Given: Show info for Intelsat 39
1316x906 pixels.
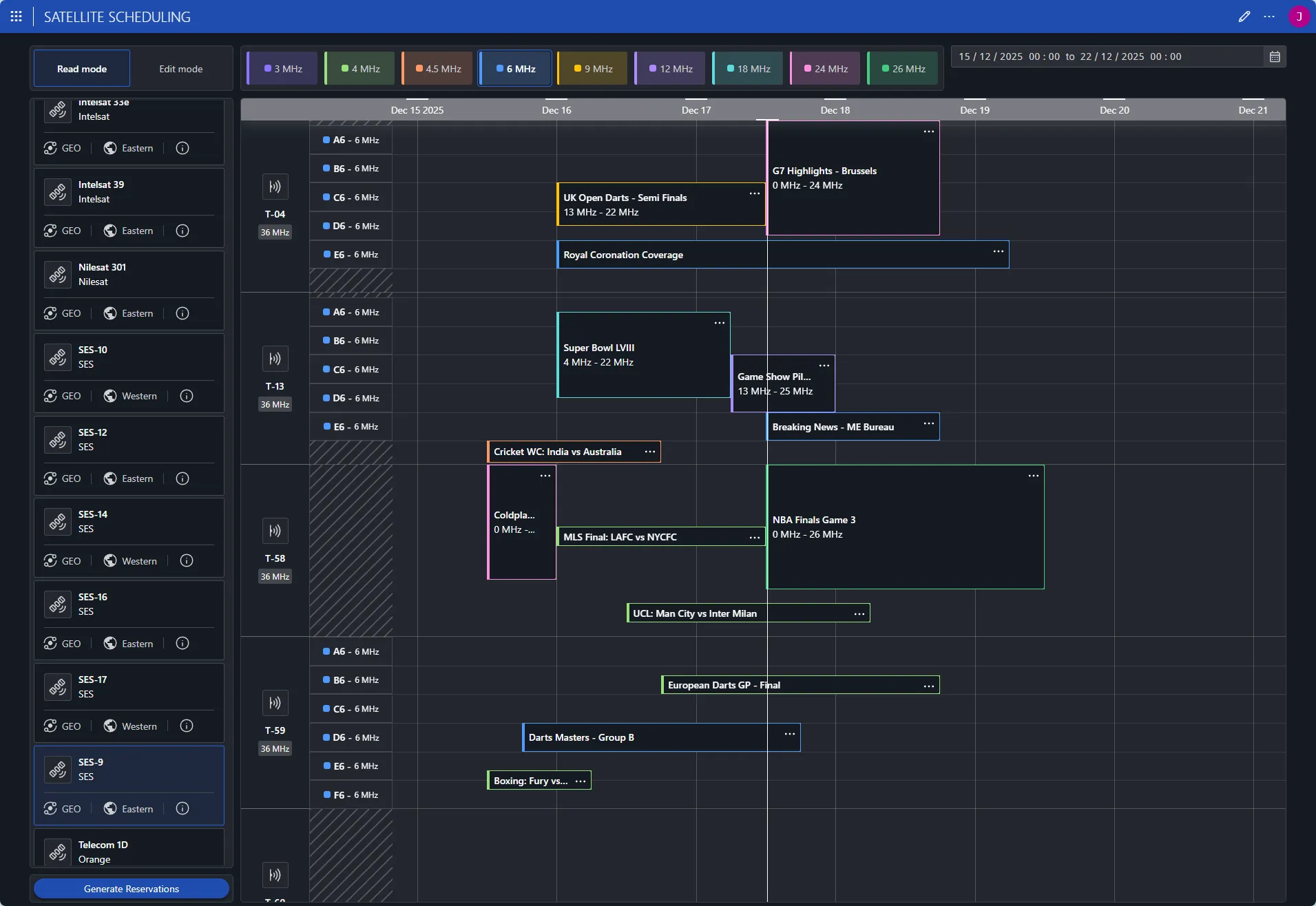Looking at the screenshot, I should tap(182, 231).
